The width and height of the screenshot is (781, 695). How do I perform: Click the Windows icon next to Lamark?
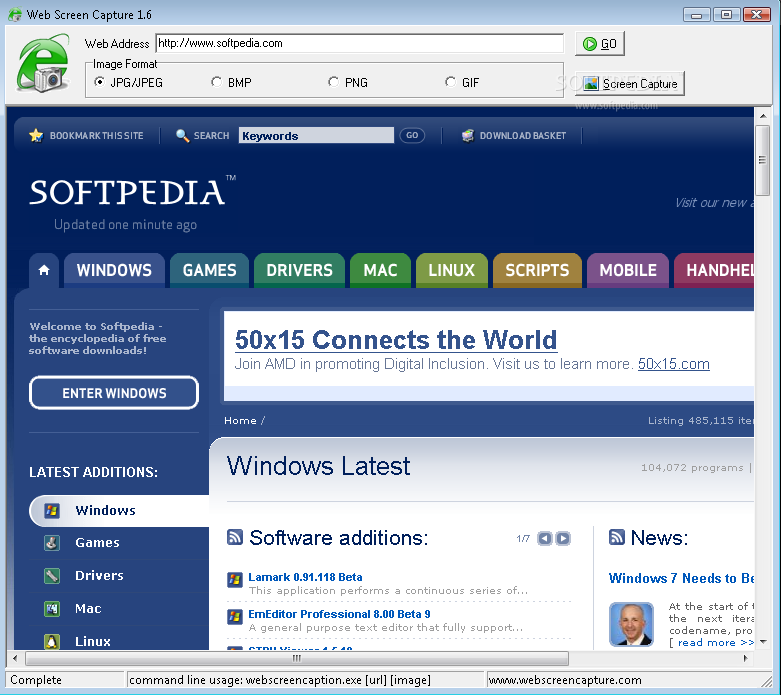(x=235, y=579)
